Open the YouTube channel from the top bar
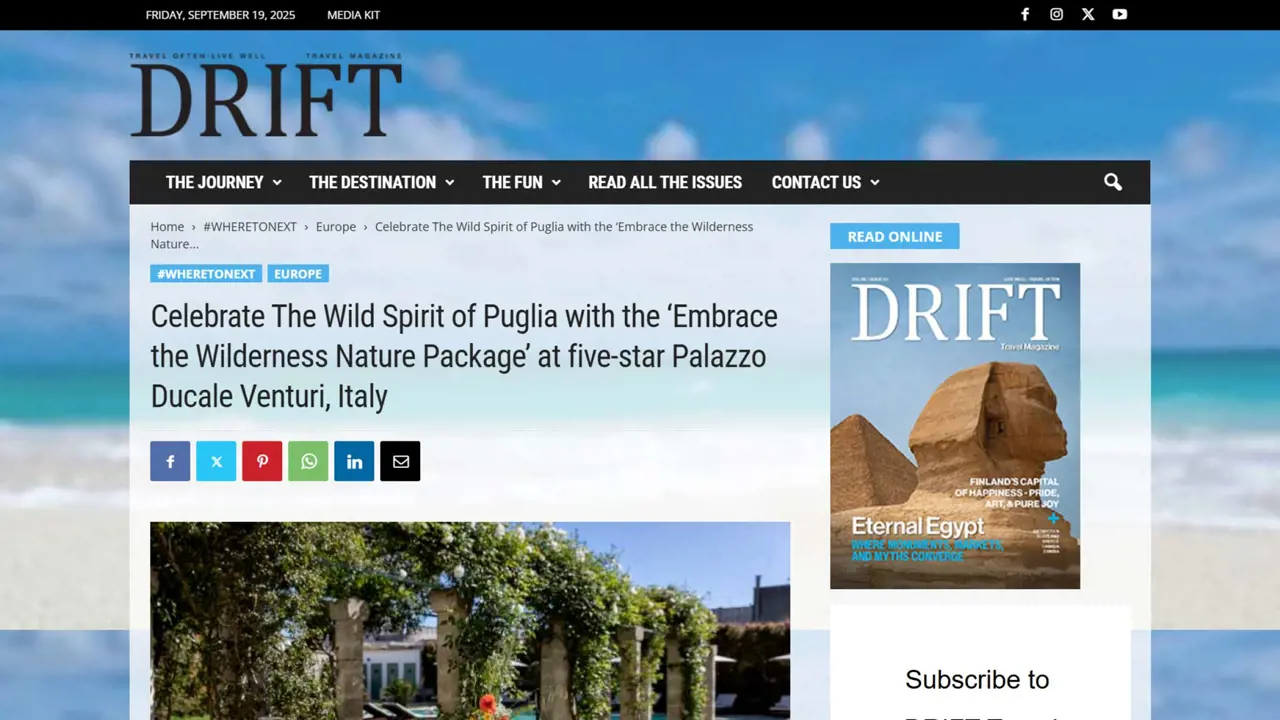This screenshot has height=720, width=1280. (1120, 14)
